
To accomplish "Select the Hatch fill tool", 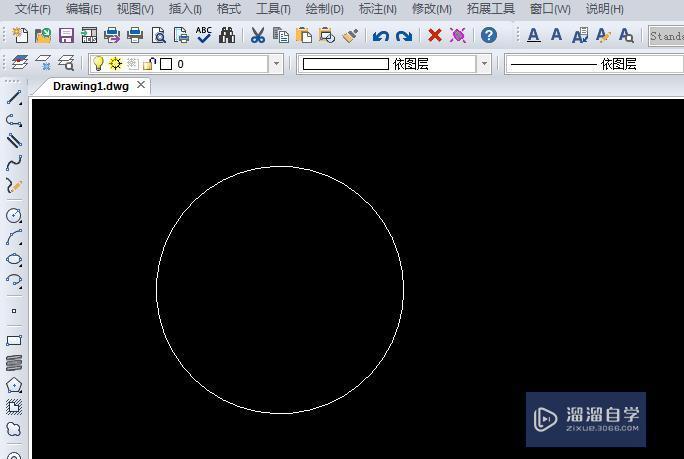I will pos(14,407).
